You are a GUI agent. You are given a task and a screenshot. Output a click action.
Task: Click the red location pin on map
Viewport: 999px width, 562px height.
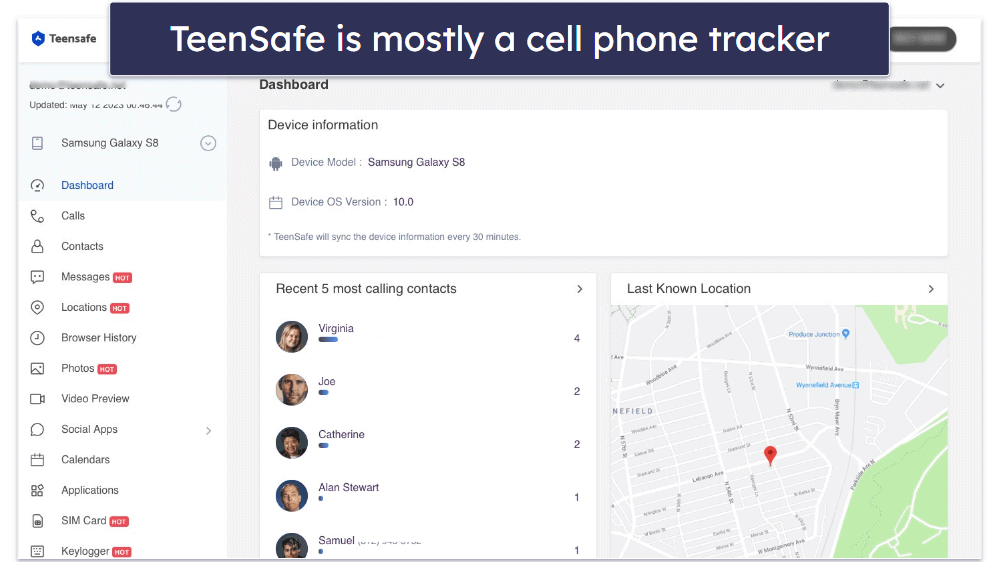pos(770,456)
